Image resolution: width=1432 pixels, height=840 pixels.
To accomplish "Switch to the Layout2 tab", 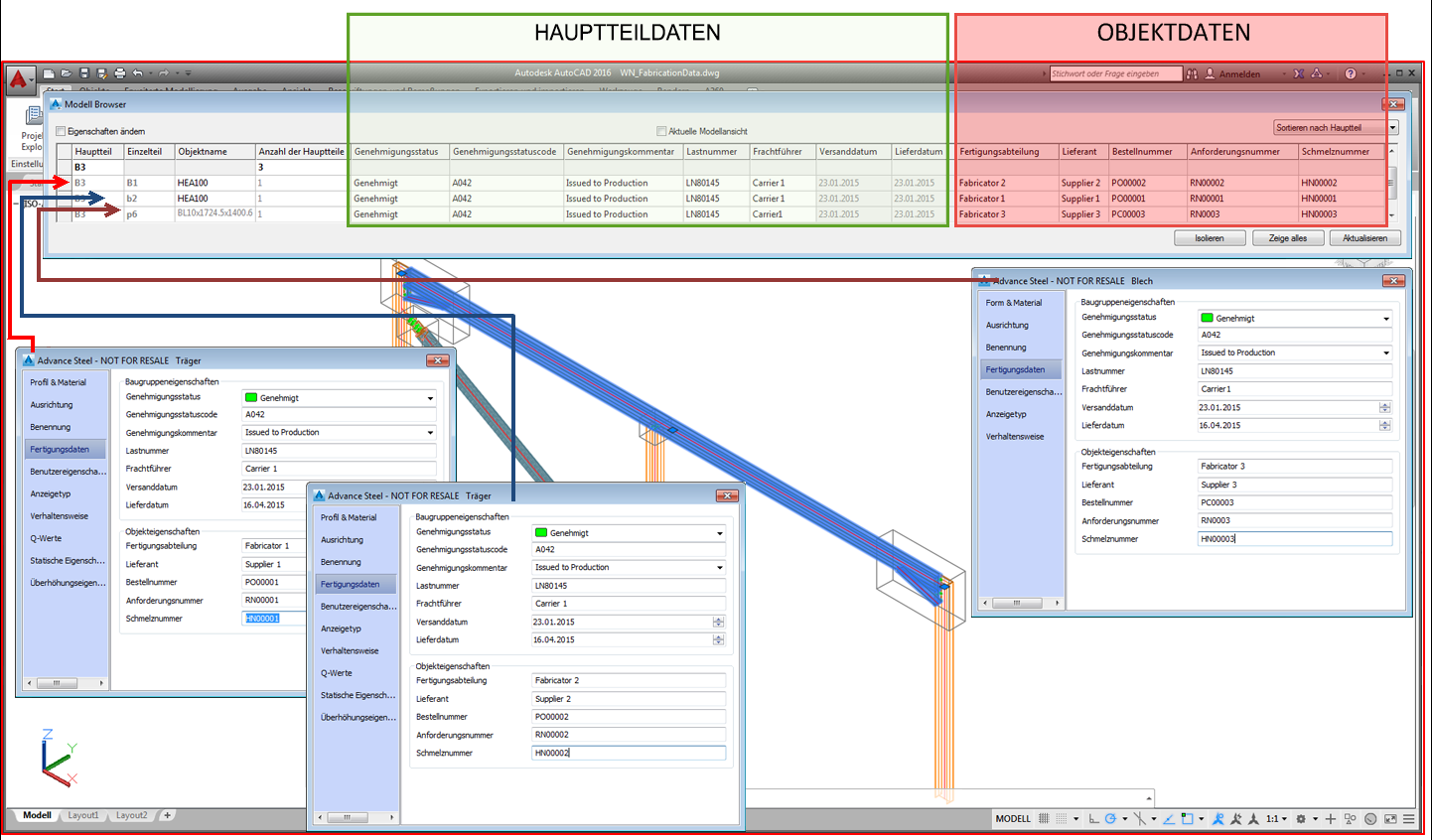I will pos(131,815).
